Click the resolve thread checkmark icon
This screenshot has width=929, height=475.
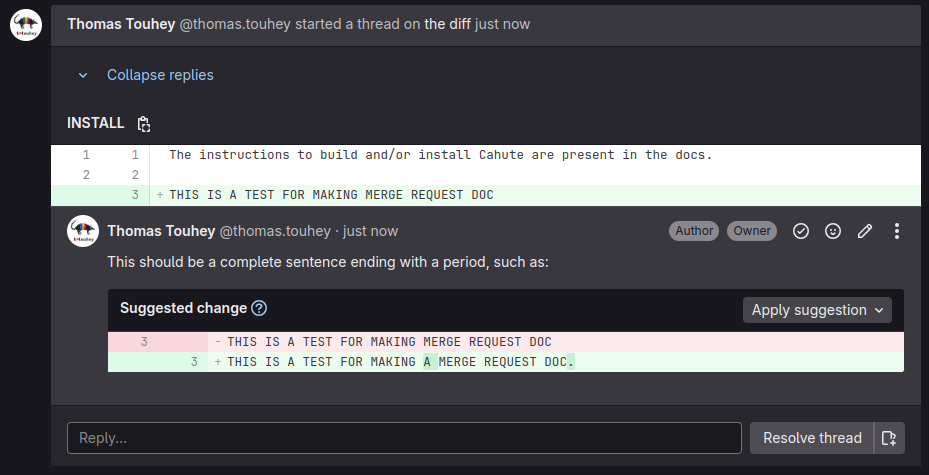801,231
